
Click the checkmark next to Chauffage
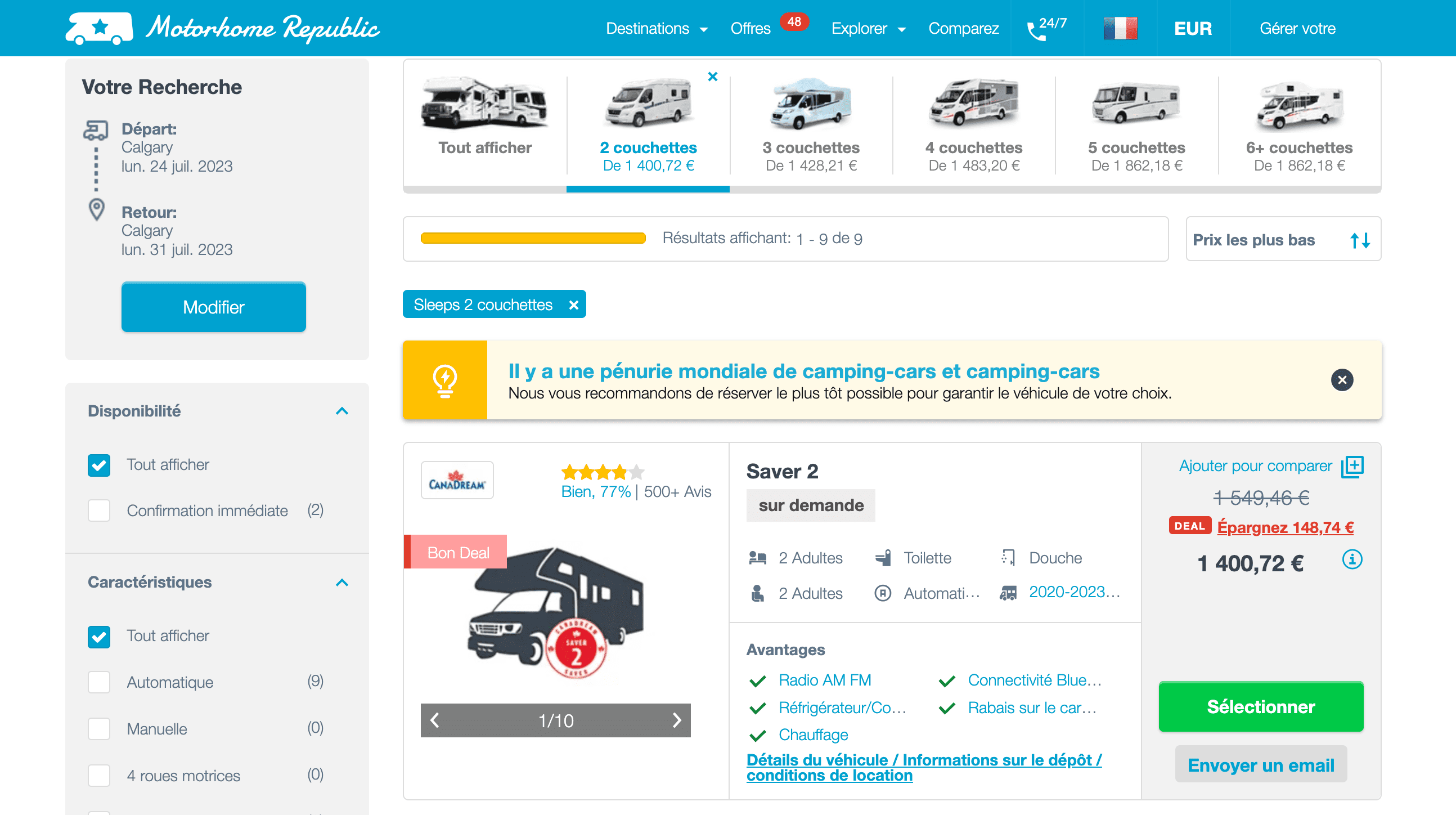(x=757, y=736)
